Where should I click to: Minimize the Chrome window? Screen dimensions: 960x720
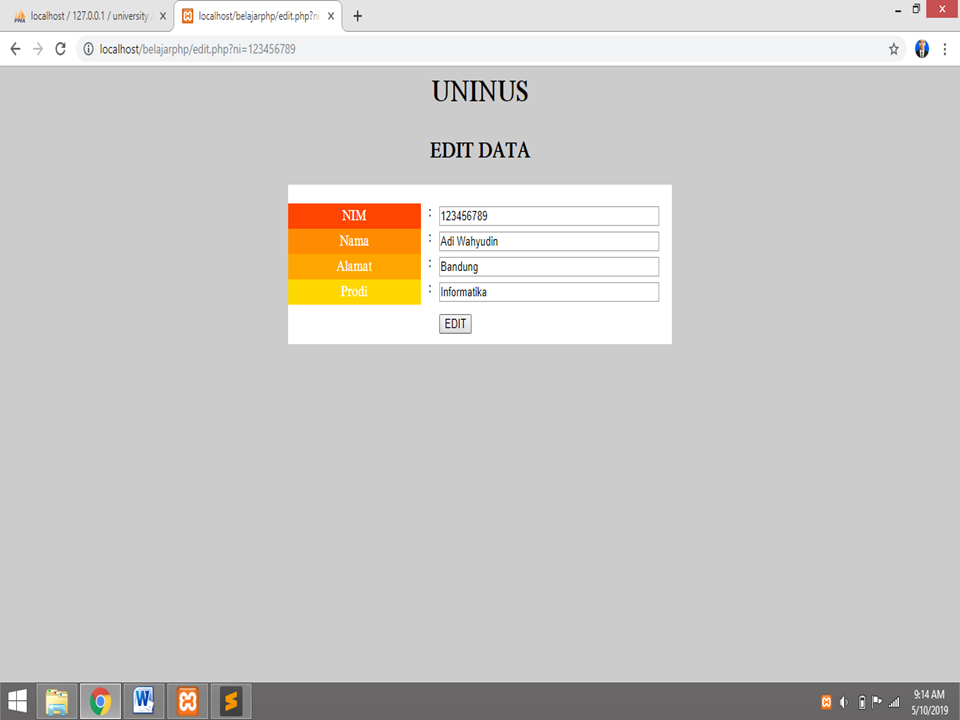[x=898, y=10]
